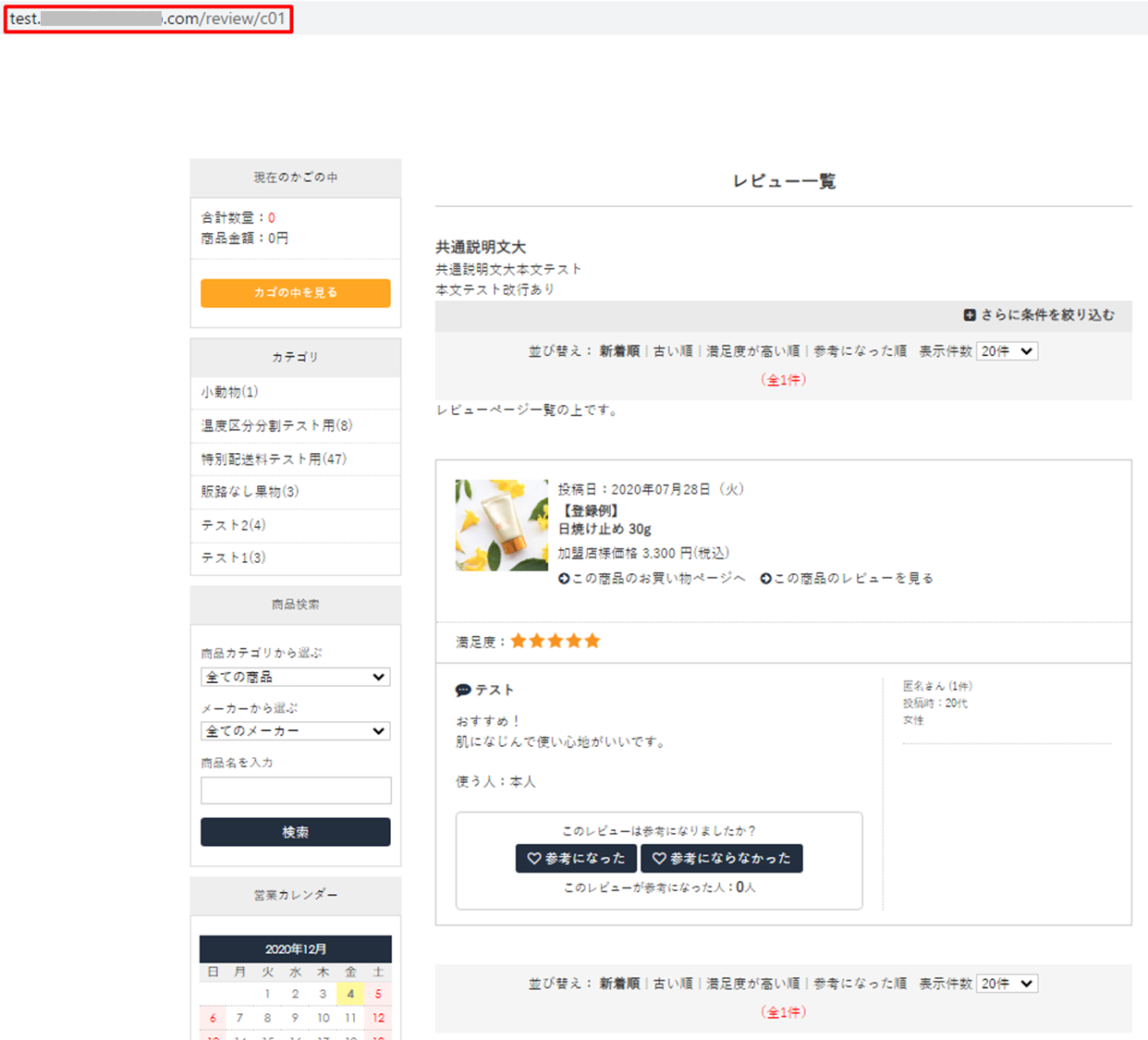Screen dimensions: 1148x1040
Task: Click the heart icon on 参考にならなかった button
Action: [x=659, y=859]
